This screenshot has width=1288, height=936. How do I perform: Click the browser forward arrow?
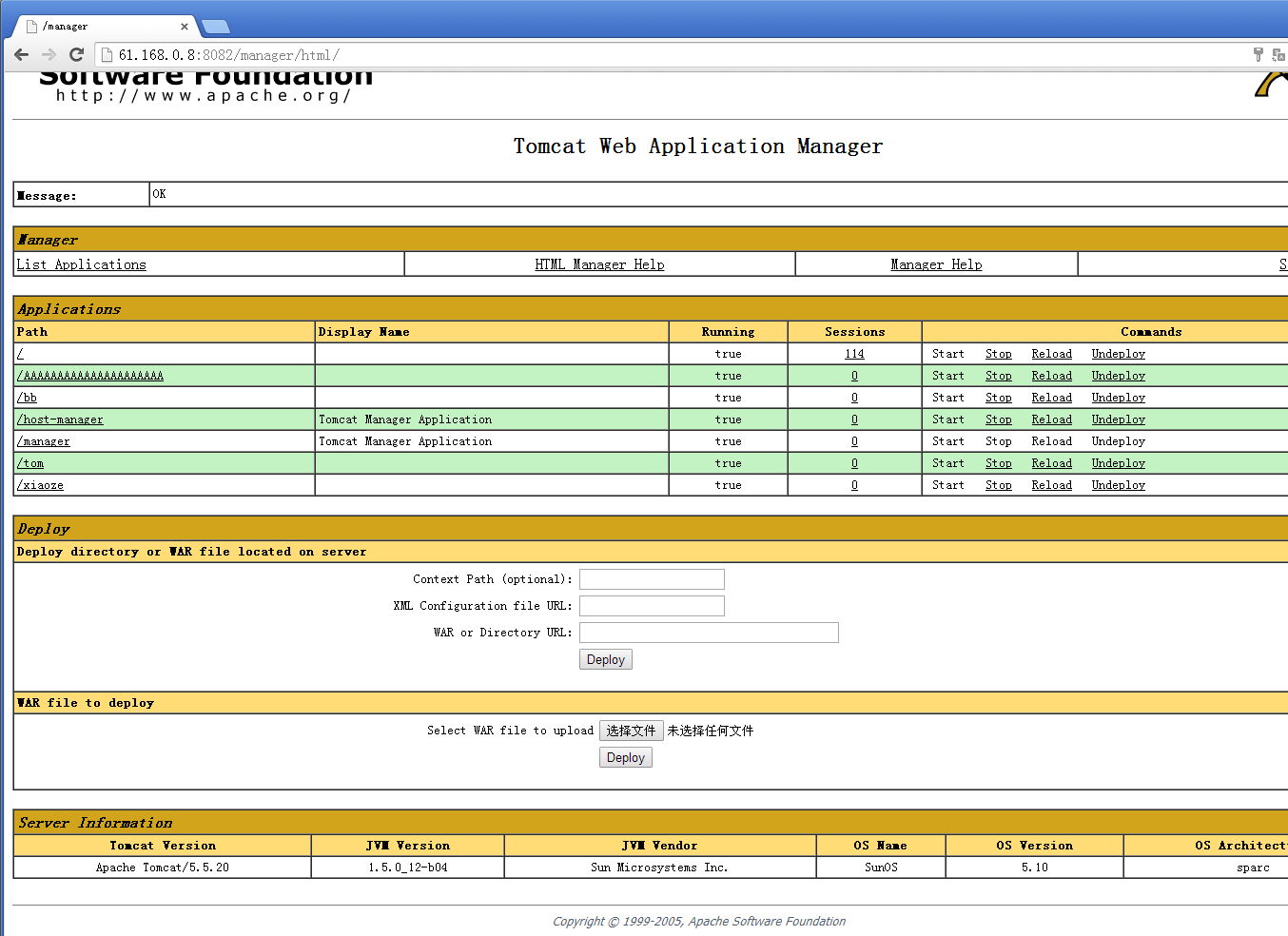(x=49, y=55)
